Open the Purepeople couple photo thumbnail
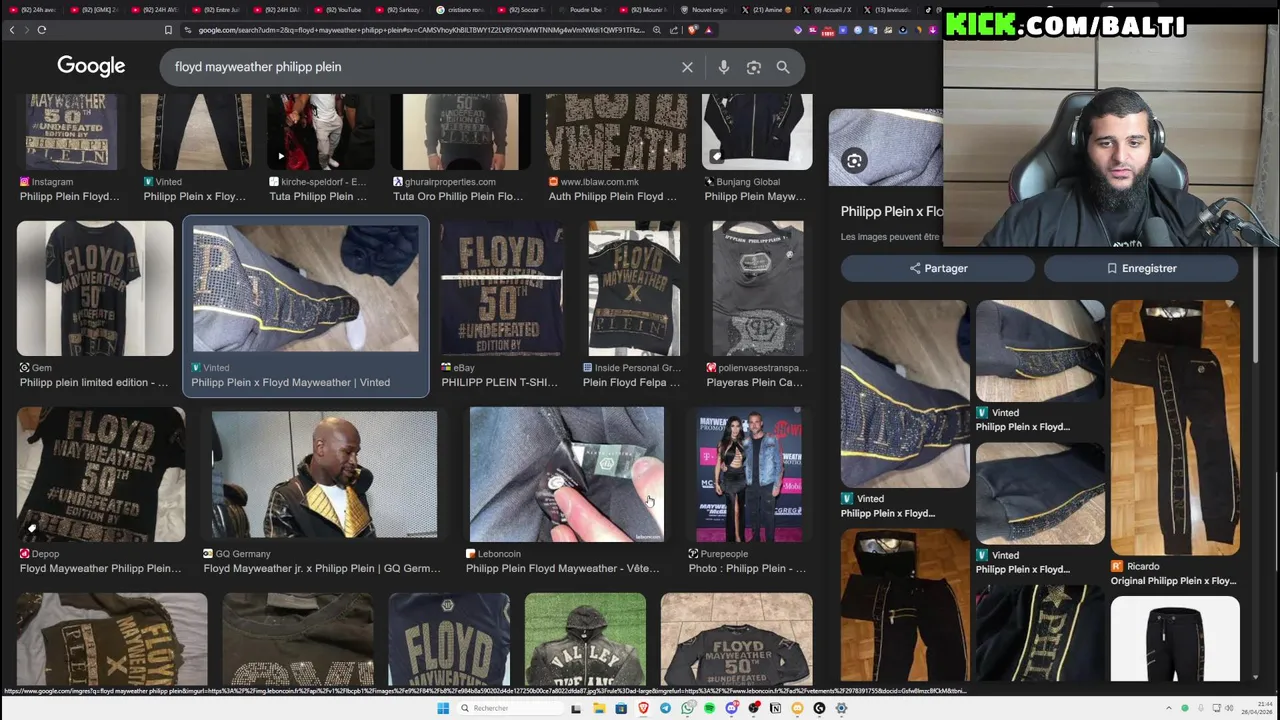The height and width of the screenshot is (720, 1280). 749,474
